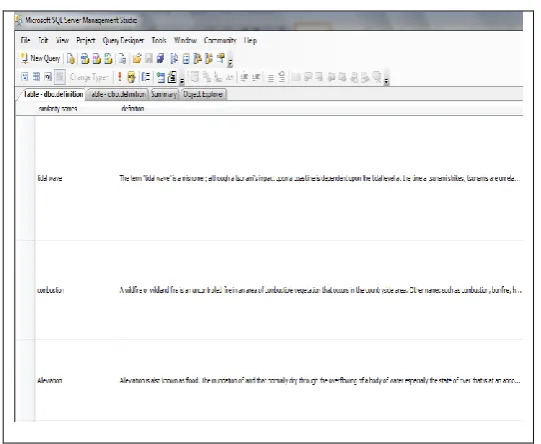The height and width of the screenshot is (444, 541).
Task: Toggle the Show Results Pane button
Action: pos(60,77)
